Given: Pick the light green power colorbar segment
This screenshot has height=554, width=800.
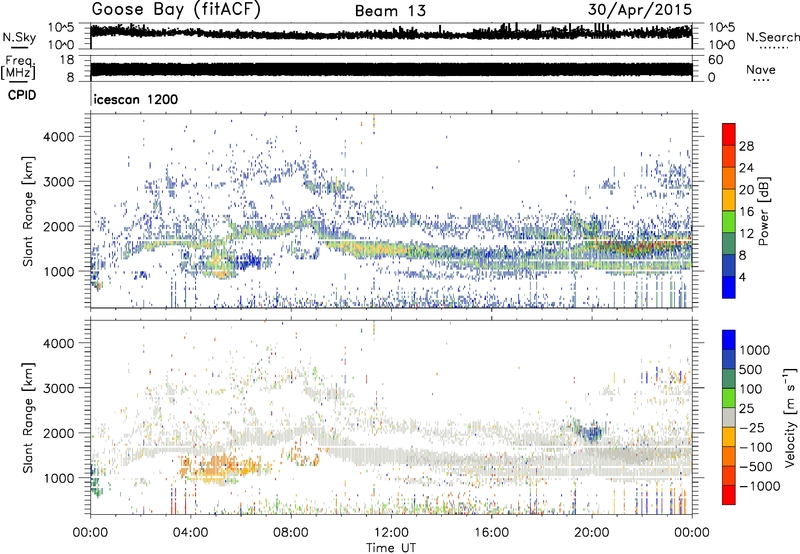Looking at the screenshot, I should (x=729, y=221).
